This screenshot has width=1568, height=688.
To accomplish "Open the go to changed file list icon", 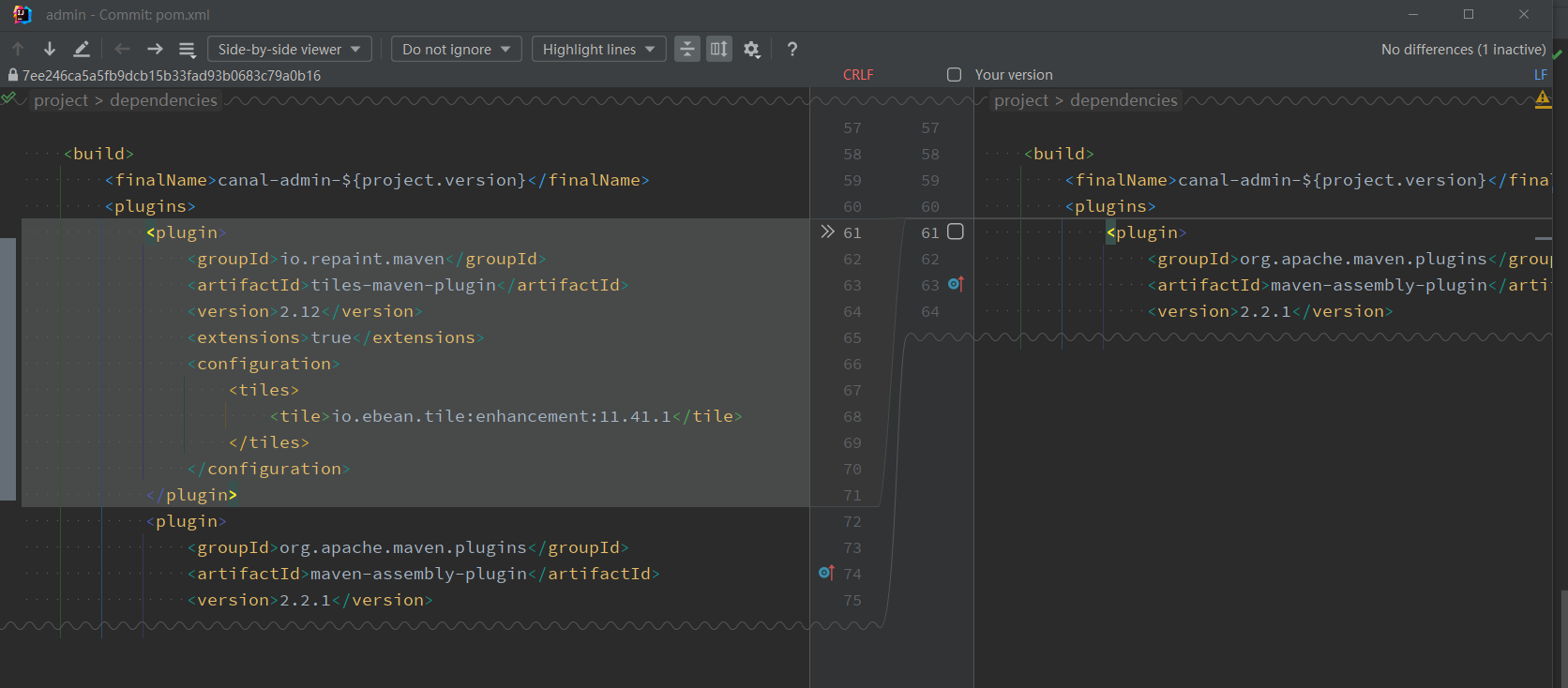I will [187, 49].
